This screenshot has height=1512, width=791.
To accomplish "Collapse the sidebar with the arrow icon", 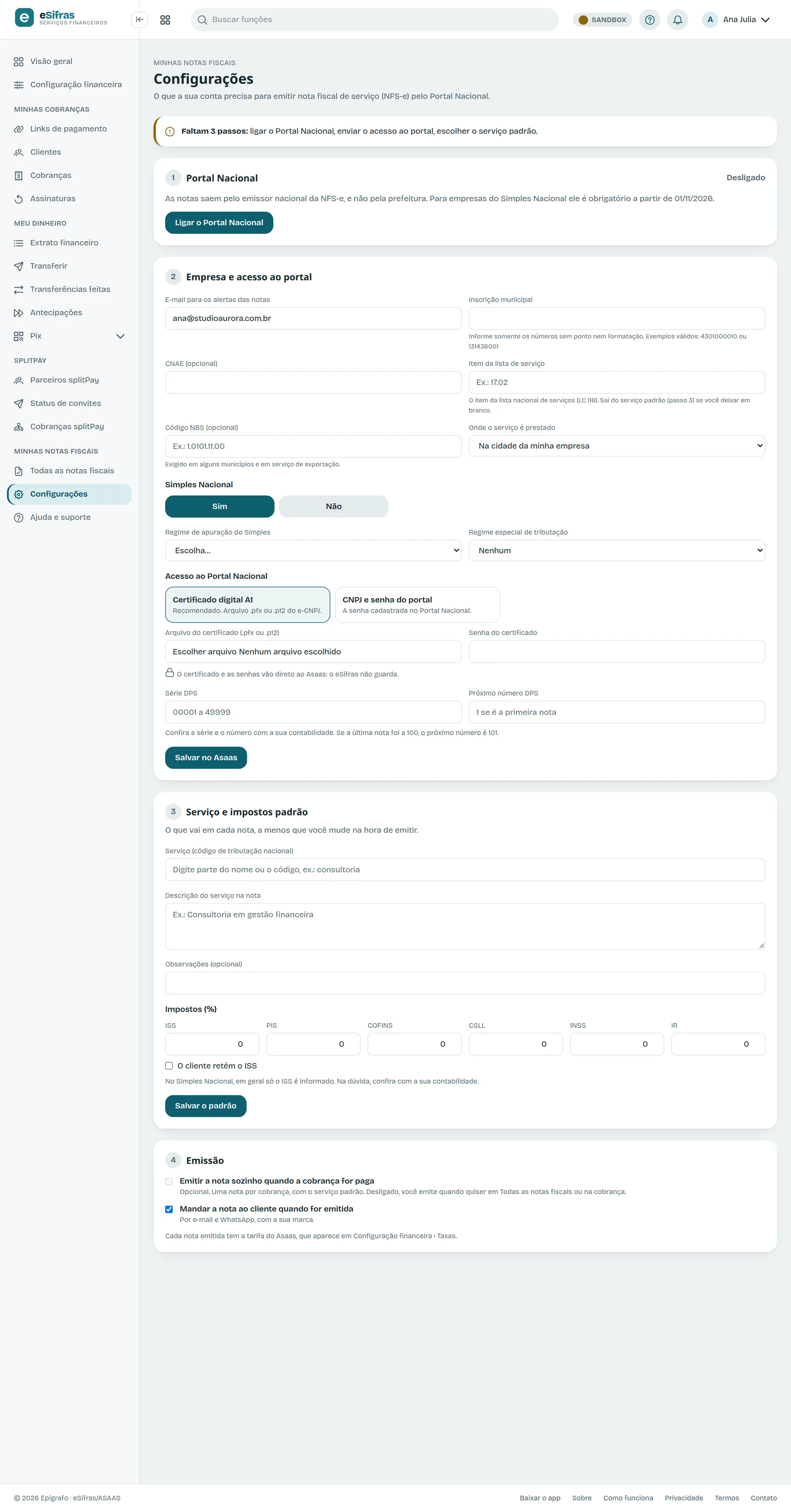I will click(139, 19).
